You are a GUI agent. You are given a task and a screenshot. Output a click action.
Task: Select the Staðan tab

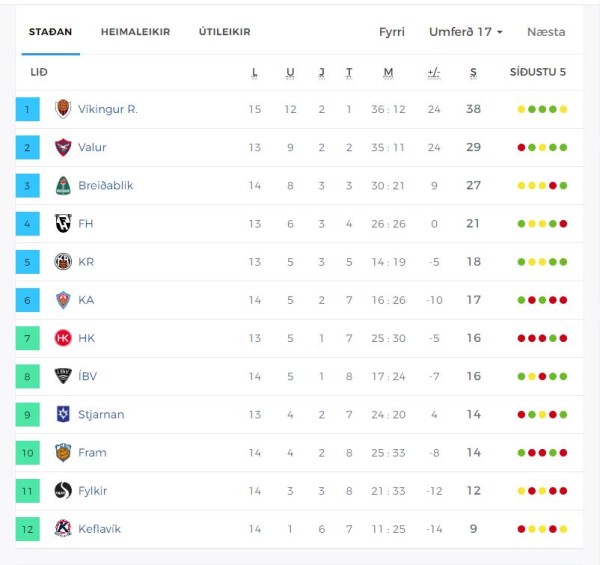tap(51, 32)
